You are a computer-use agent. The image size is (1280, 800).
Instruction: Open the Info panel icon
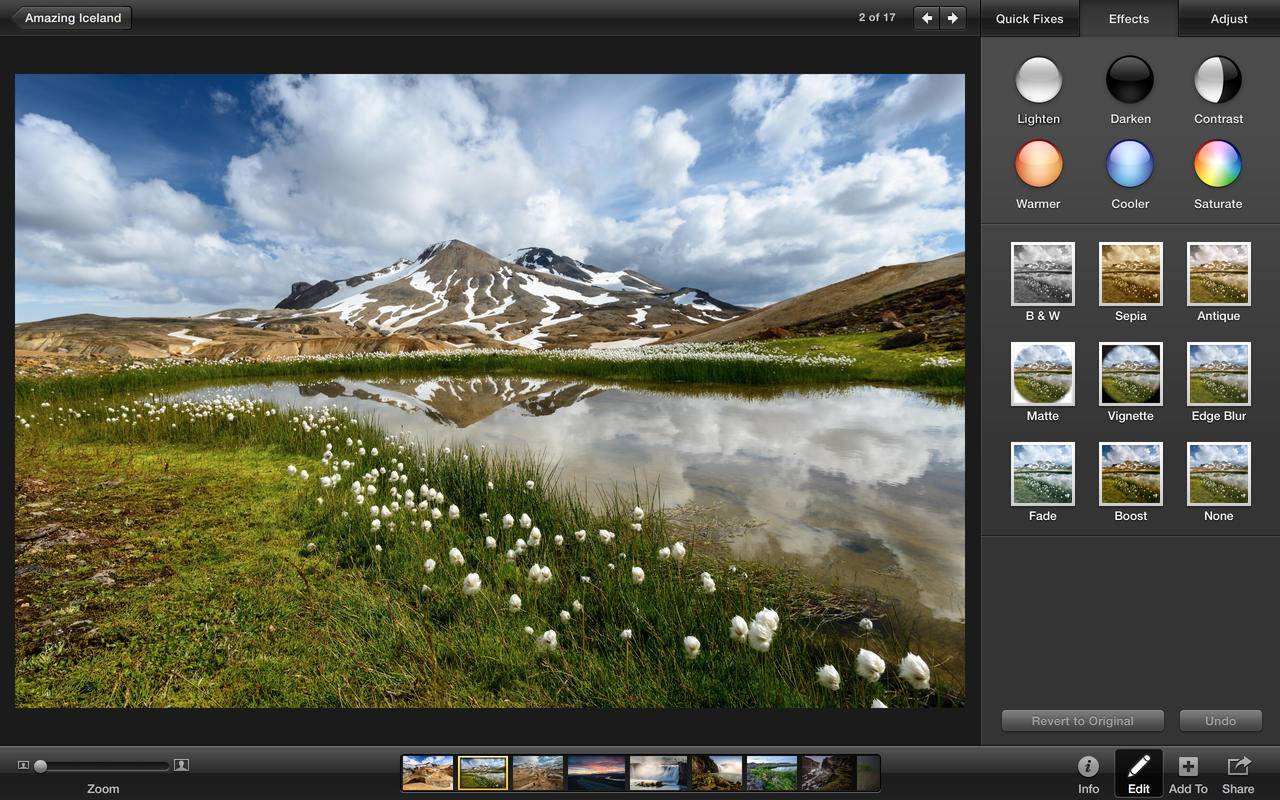[x=1088, y=766]
